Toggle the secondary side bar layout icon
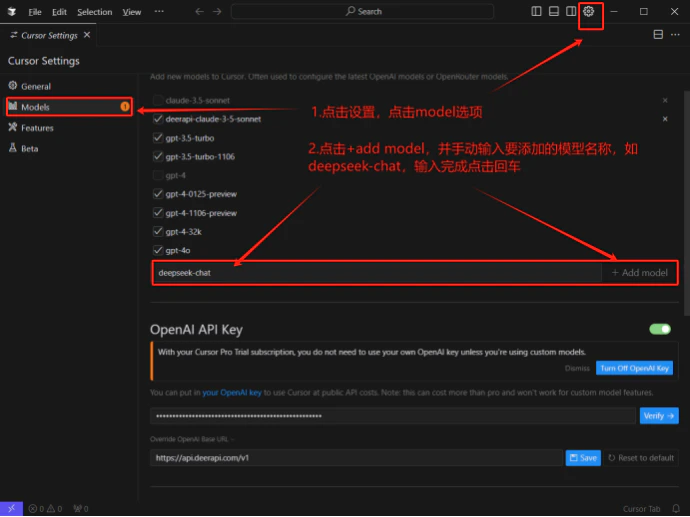This screenshot has width=690, height=517. [x=571, y=11]
